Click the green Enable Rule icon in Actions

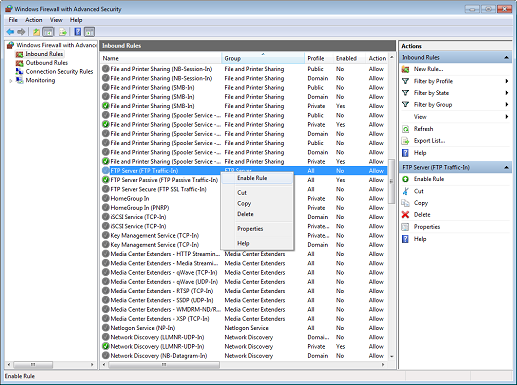point(405,179)
